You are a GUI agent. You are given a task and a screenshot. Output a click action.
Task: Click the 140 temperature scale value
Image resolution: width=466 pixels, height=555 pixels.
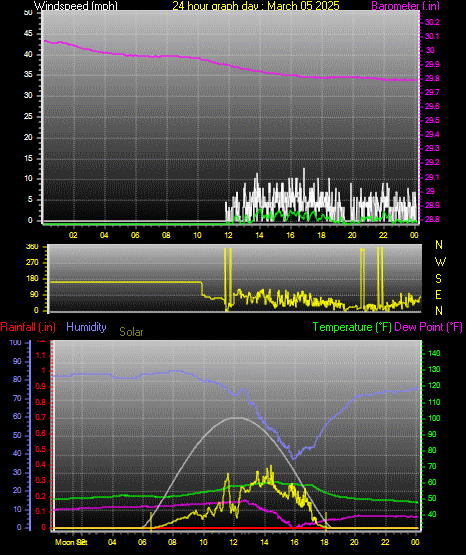tap(434, 353)
